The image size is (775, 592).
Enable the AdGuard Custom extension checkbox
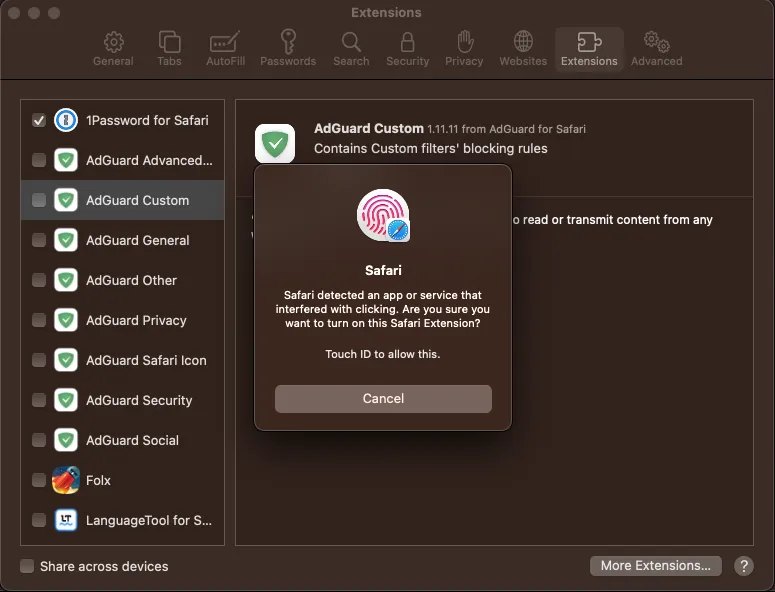click(x=39, y=200)
